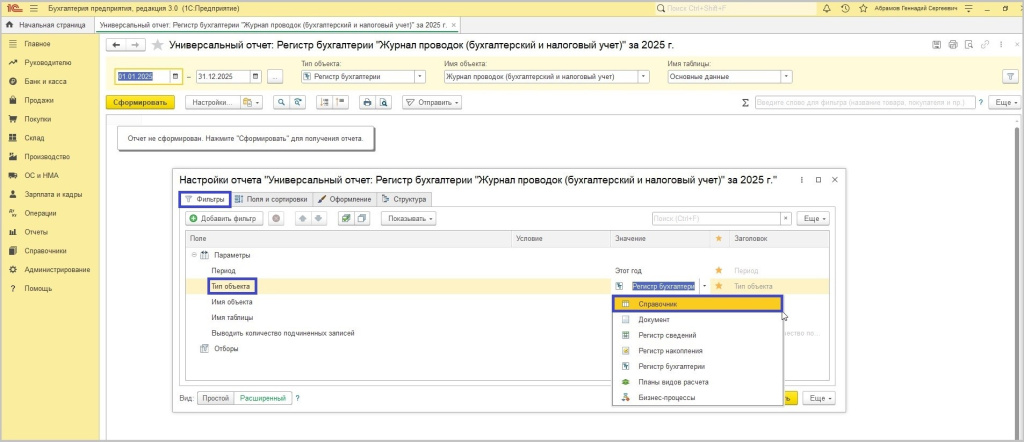This screenshot has height=442, width=1024.
Task: Click the yellow Сформировать button
Action: [x=140, y=102]
